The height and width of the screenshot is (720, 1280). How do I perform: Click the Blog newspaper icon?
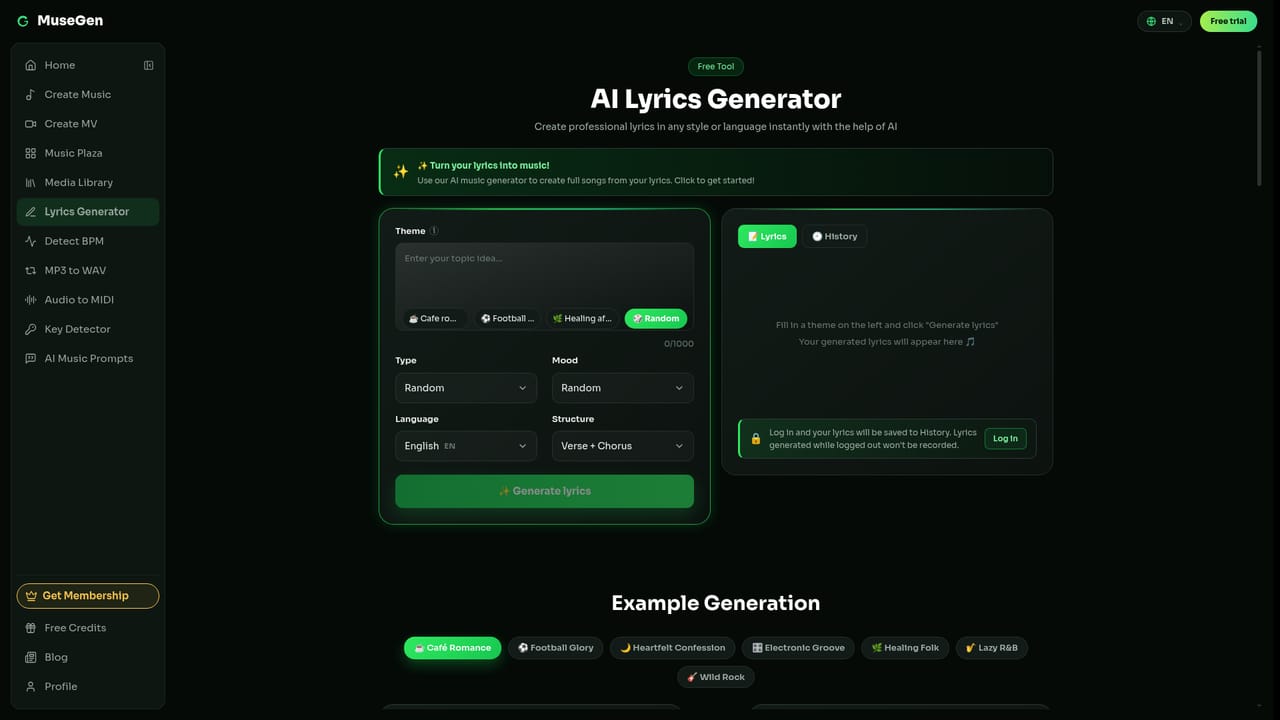point(30,657)
